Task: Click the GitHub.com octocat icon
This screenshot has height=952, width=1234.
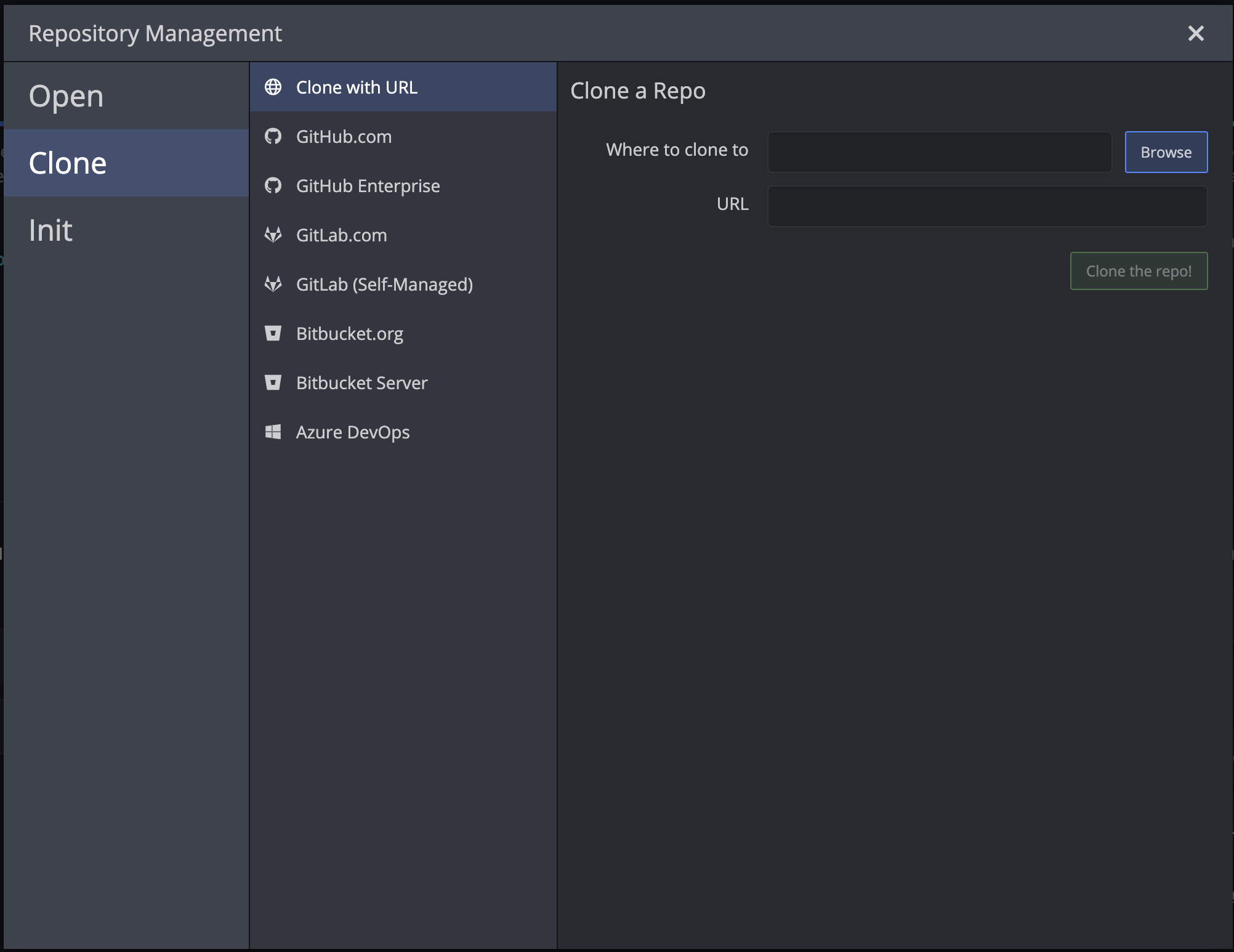Action: pyautogui.click(x=273, y=136)
